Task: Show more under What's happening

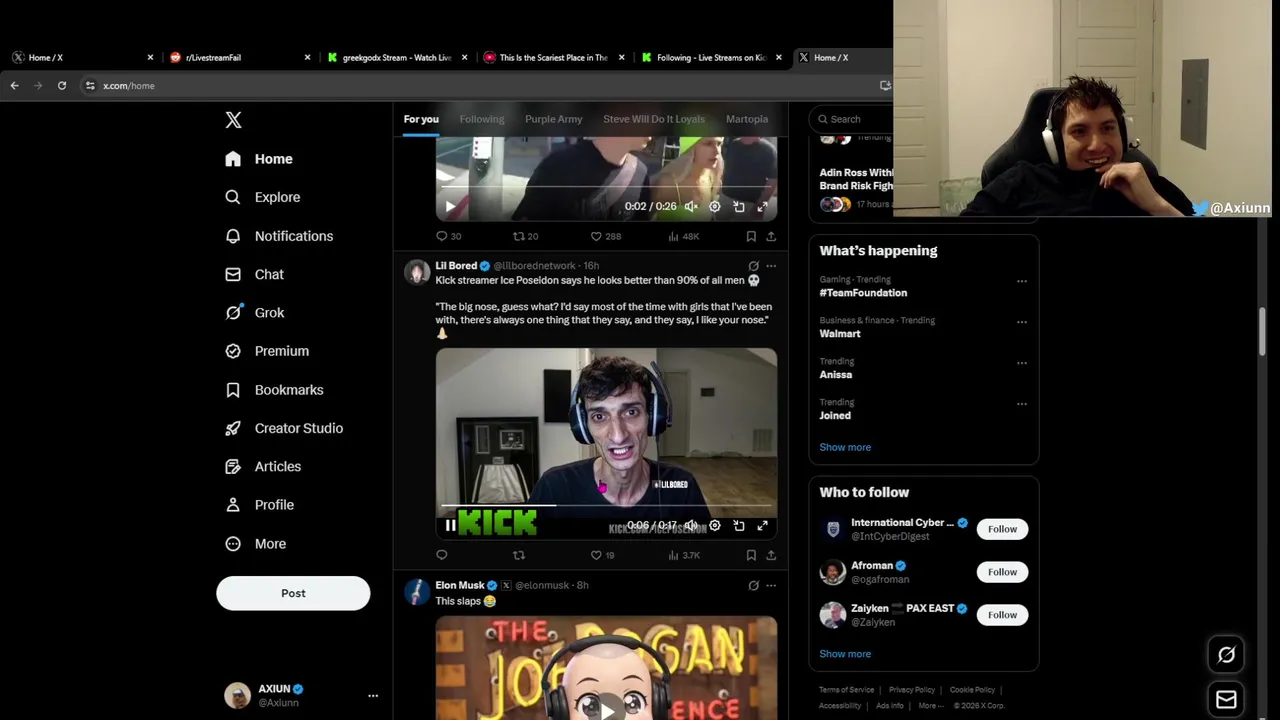Action: [x=845, y=447]
